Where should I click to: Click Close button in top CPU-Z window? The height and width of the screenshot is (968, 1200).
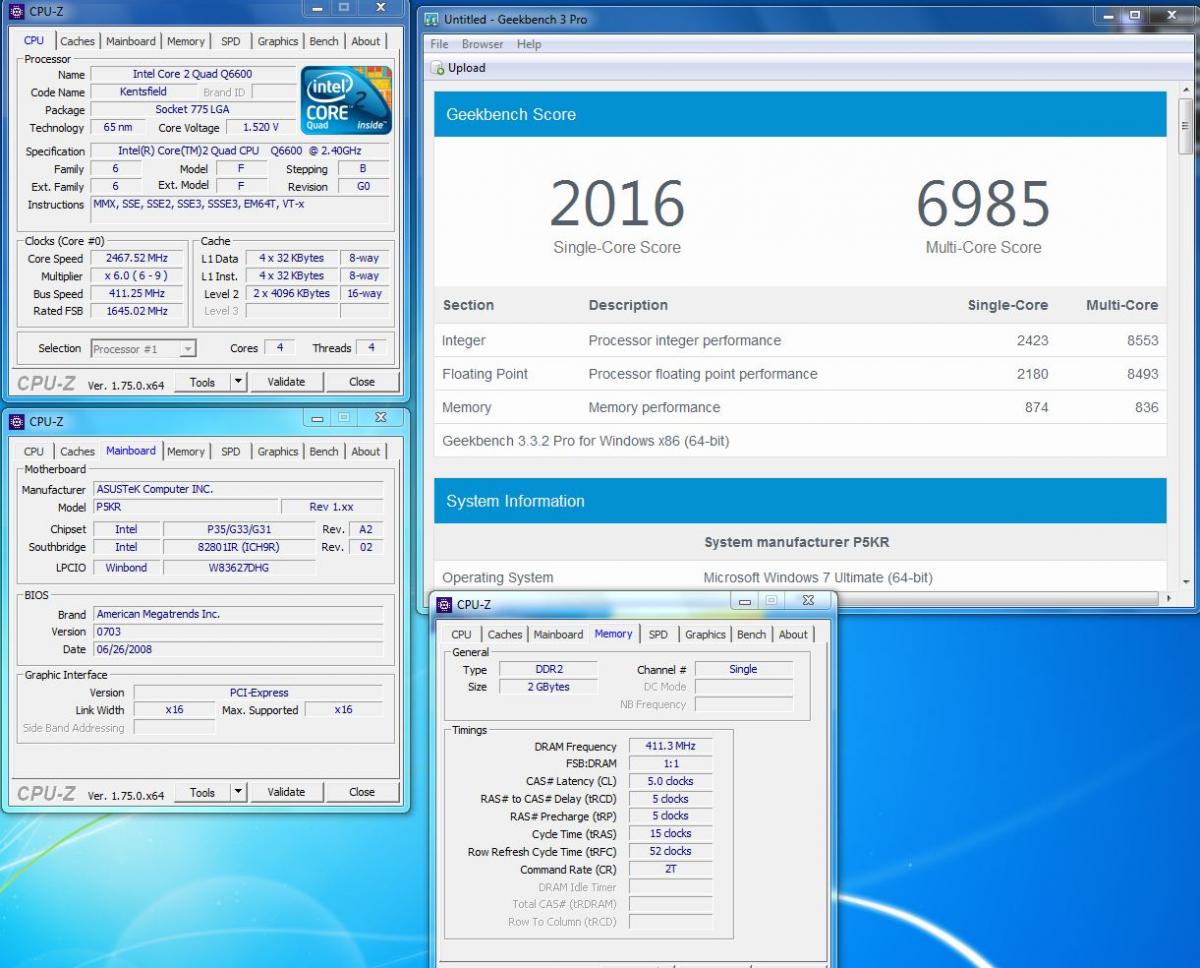coord(362,381)
